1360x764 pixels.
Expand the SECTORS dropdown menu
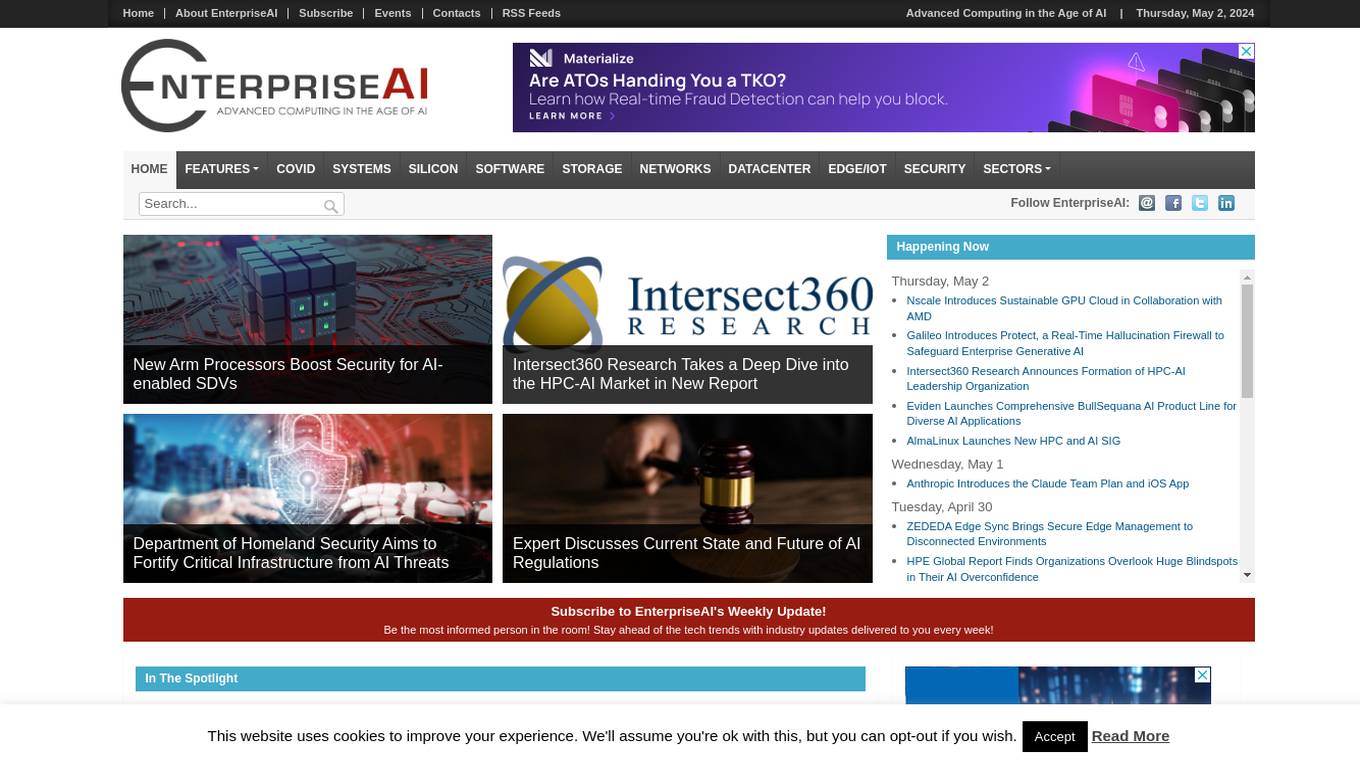[1017, 169]
